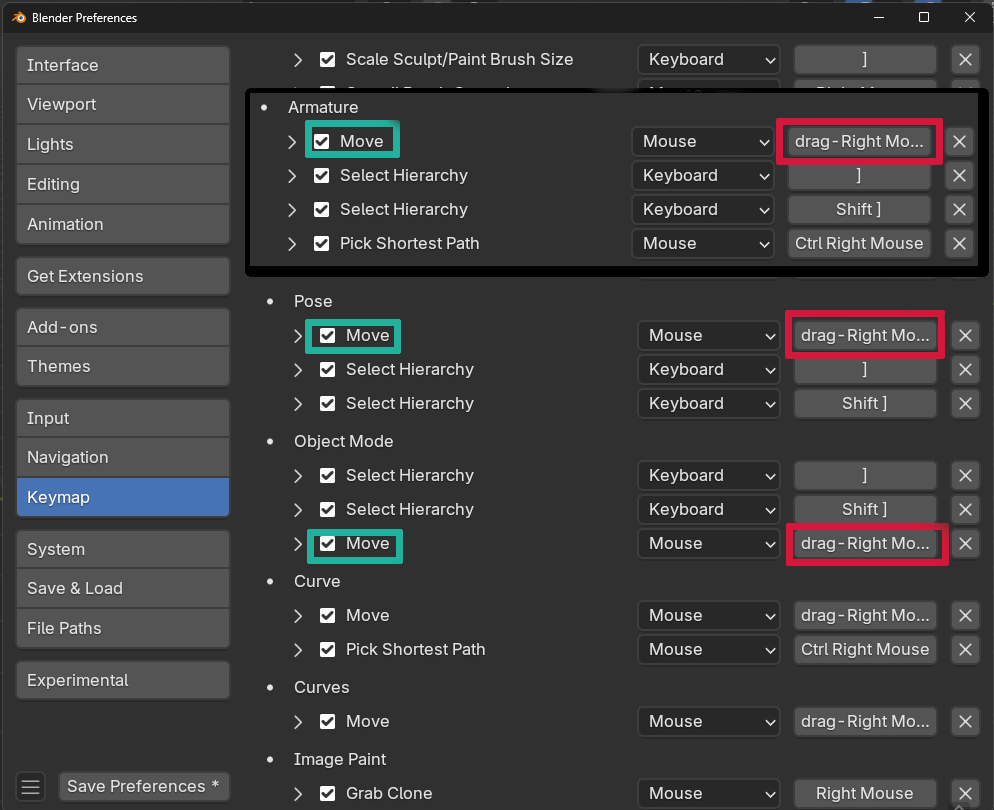Delete the Pick Shortest Path Armature binding
The image size is (994, 810).
click(x=959, y=243)
